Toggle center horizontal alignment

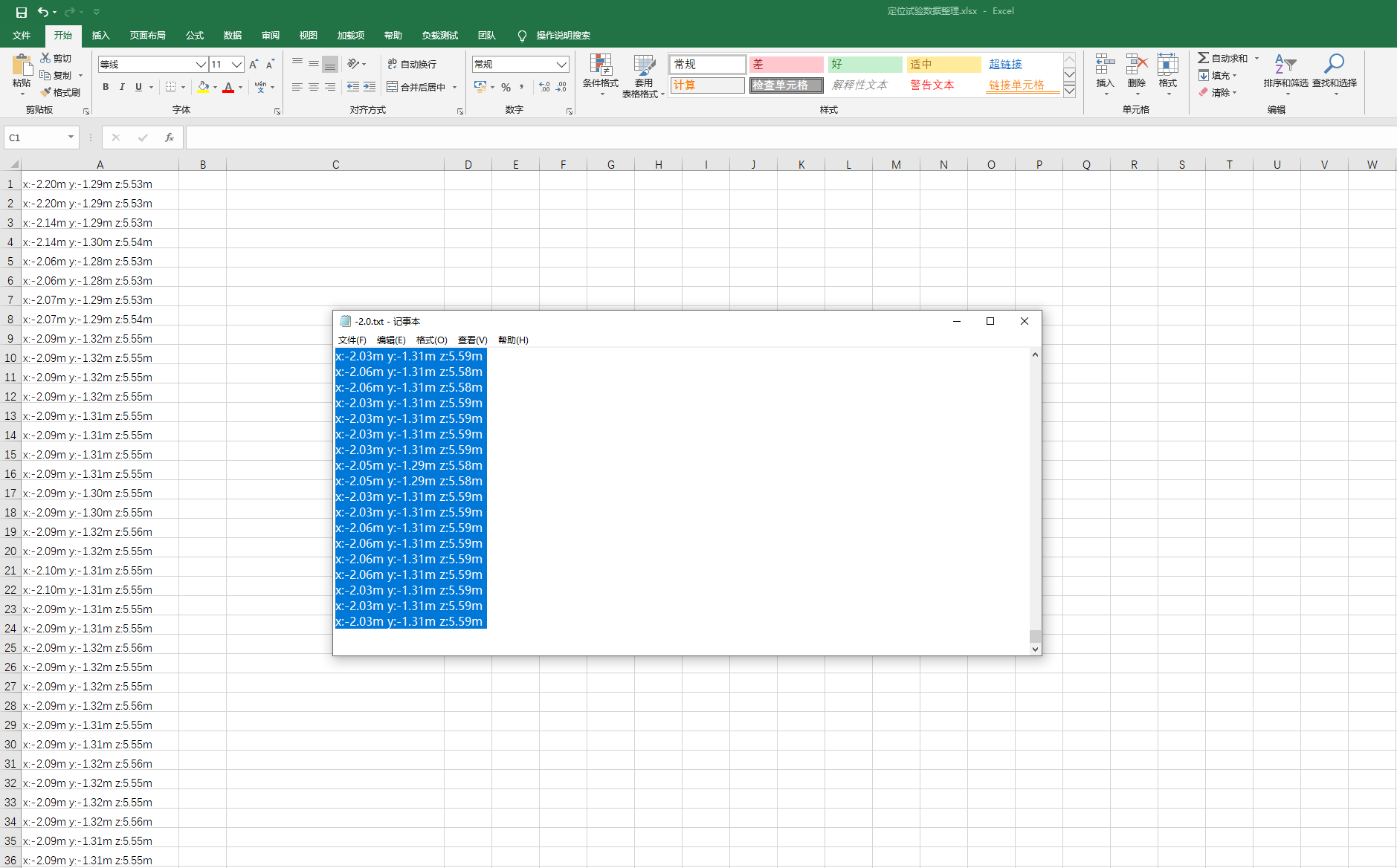pyautogui.click(x=314, y=87)
